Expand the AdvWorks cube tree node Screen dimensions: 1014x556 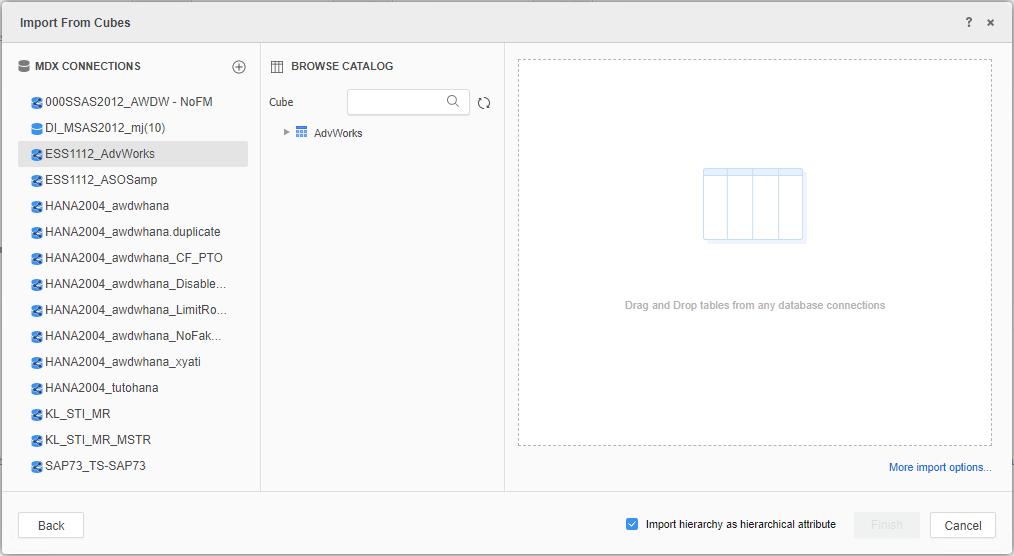click(x=286, y=132)
